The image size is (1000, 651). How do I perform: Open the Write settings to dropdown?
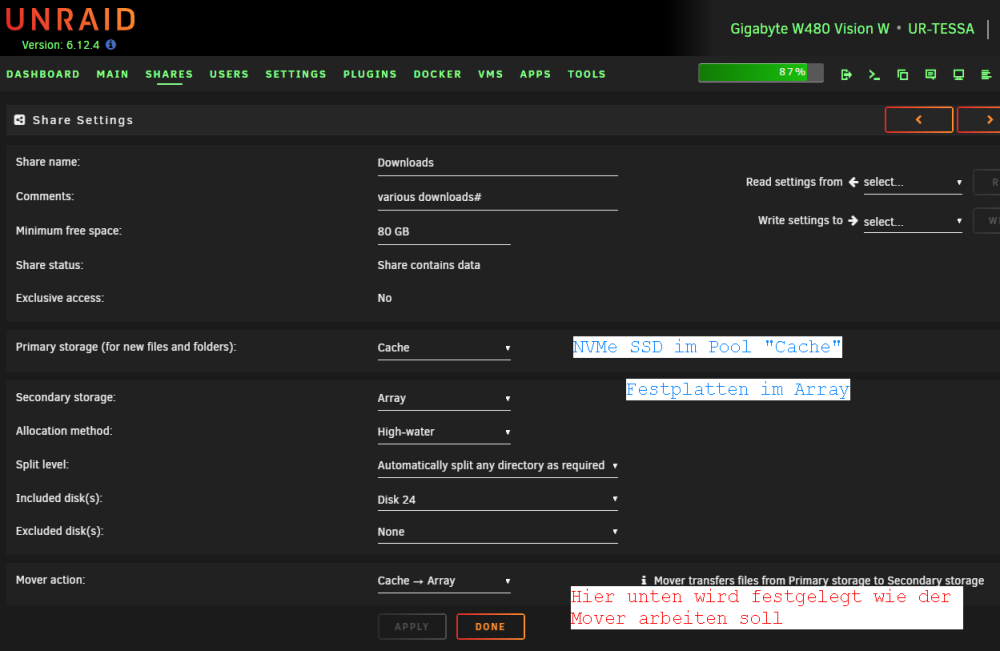pos(913,222)
